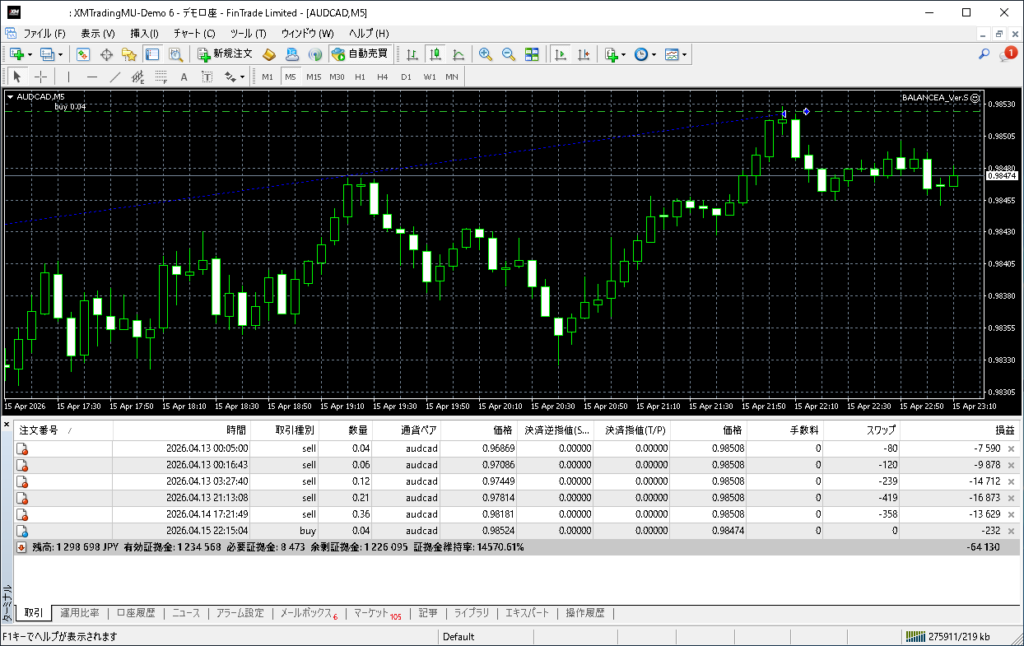Screen dimensions: 1024x646
Task: Switch to the 口座履歴 tab
Action: 136,613
